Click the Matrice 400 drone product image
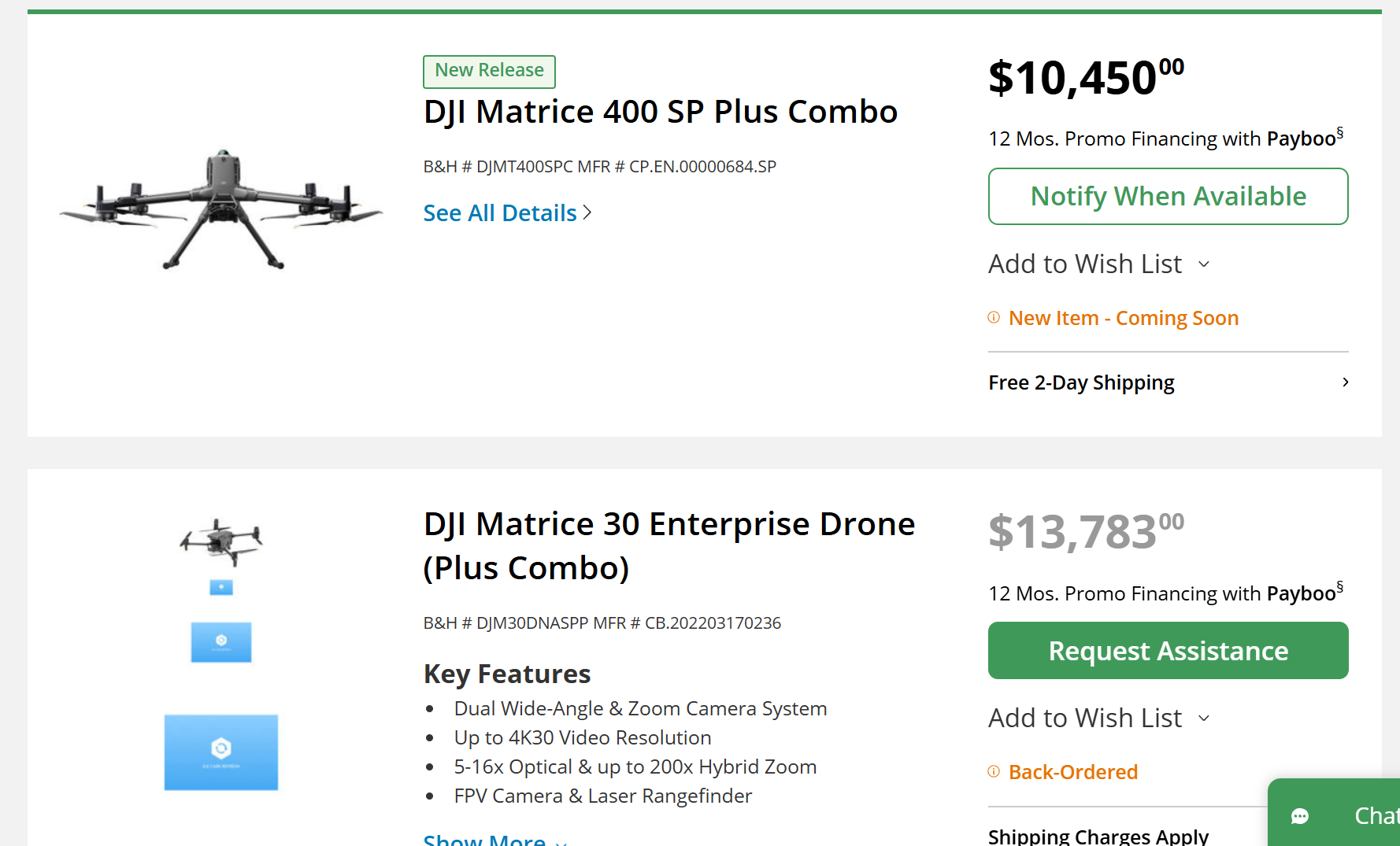This screenshot has height=846, width=1400. pyautogui.click(x=221, y=209)
